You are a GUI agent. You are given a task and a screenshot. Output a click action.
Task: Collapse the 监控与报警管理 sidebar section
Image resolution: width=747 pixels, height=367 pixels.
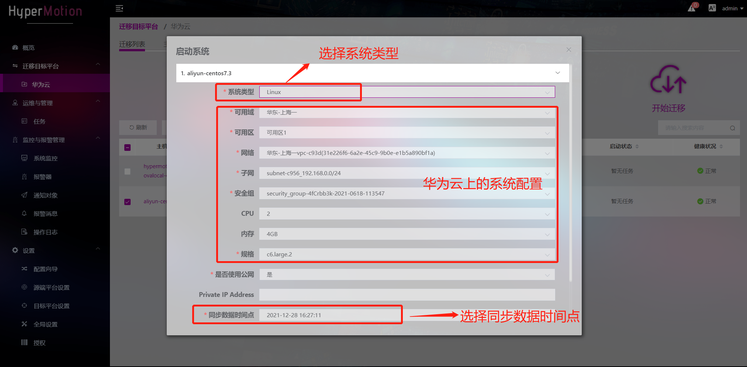point(98,139)
